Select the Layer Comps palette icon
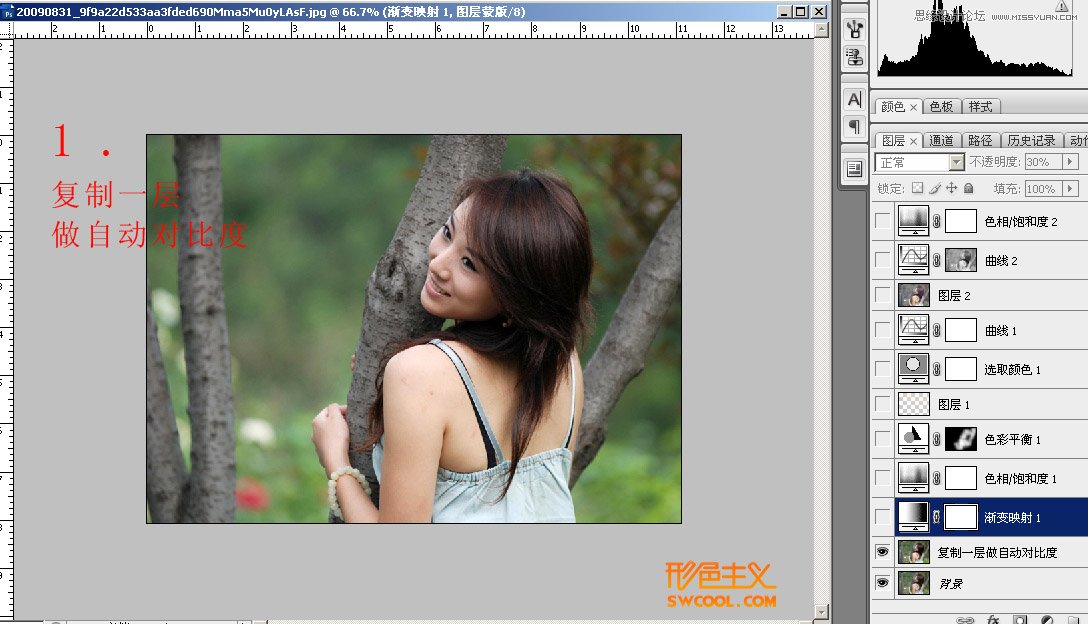This screenshot has width=1088, height=624. point(852,168)
